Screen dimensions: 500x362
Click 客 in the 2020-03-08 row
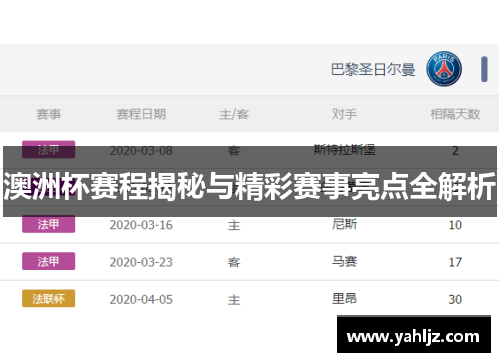(x=234, y=151)
